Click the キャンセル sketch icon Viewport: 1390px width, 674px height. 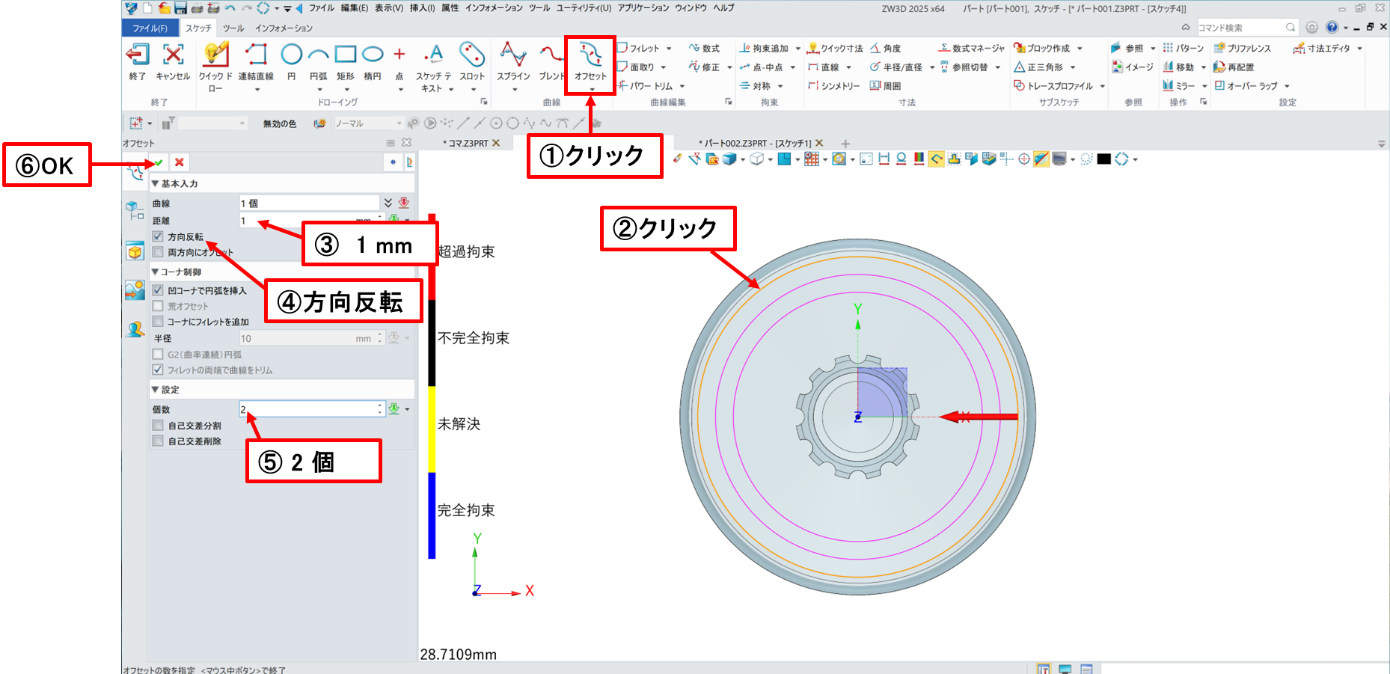[173, 55]
